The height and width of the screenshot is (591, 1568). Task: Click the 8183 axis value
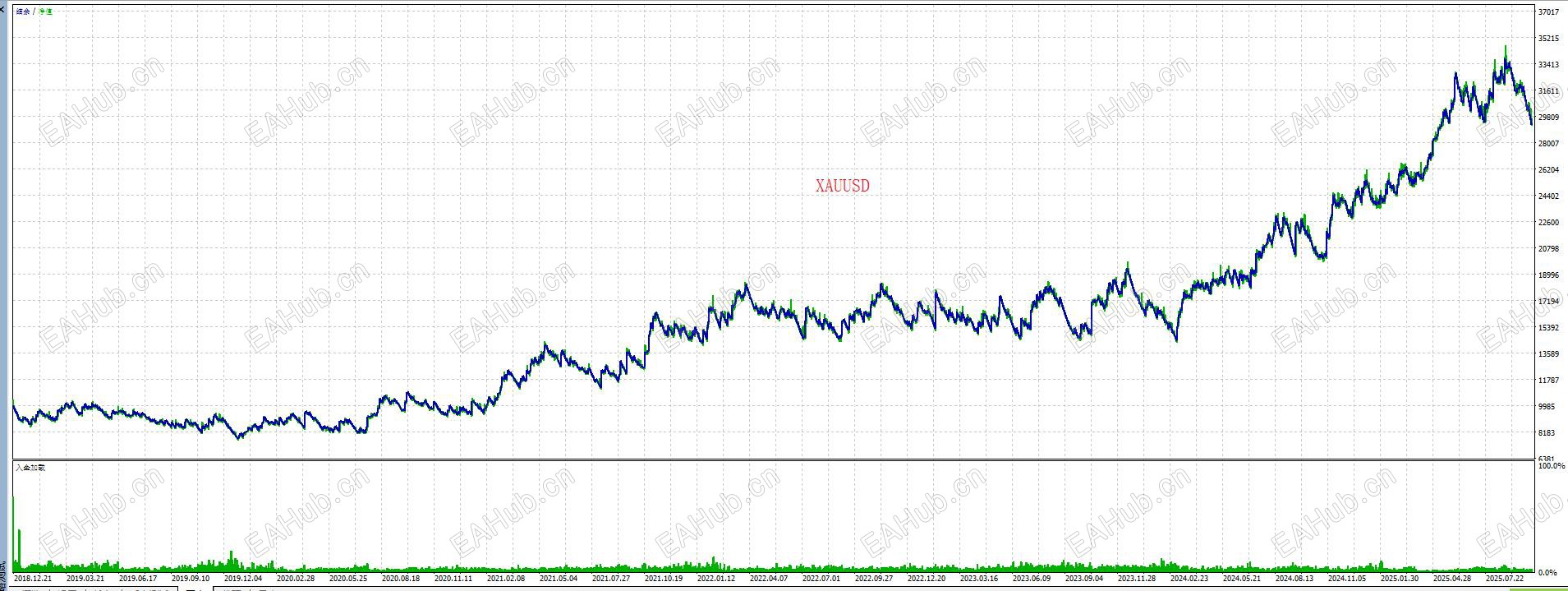coord(1547,433)
